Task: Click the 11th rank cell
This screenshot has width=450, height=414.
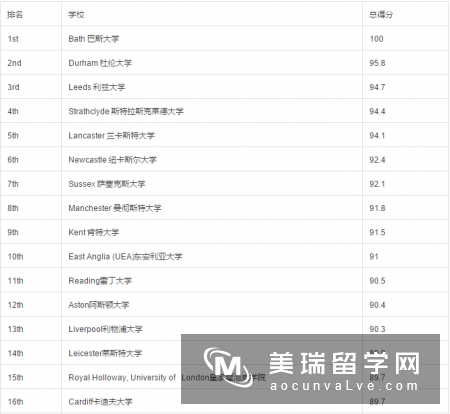Action: pyautogui.click(x=31, y=280)
